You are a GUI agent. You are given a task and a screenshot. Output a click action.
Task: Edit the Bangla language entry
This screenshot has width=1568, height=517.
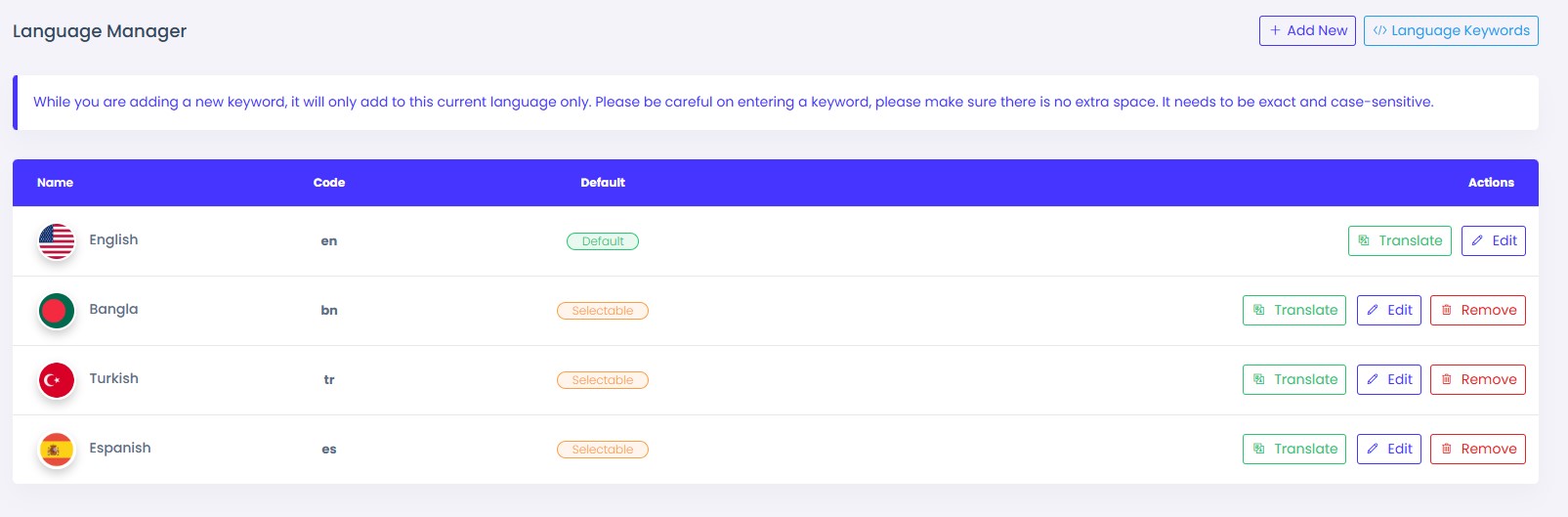click(1388, 311)
